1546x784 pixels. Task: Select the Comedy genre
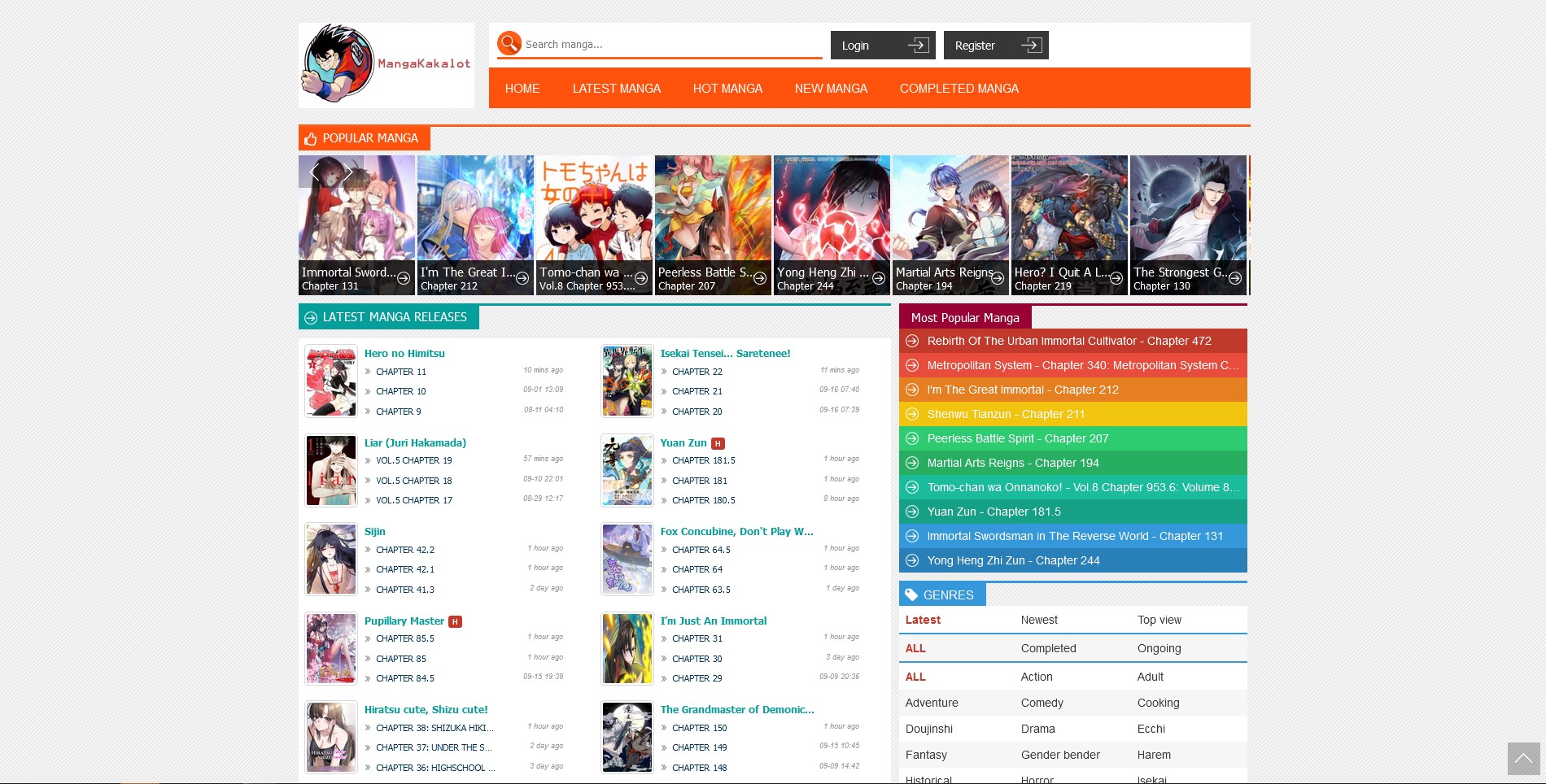(1042, 703)
